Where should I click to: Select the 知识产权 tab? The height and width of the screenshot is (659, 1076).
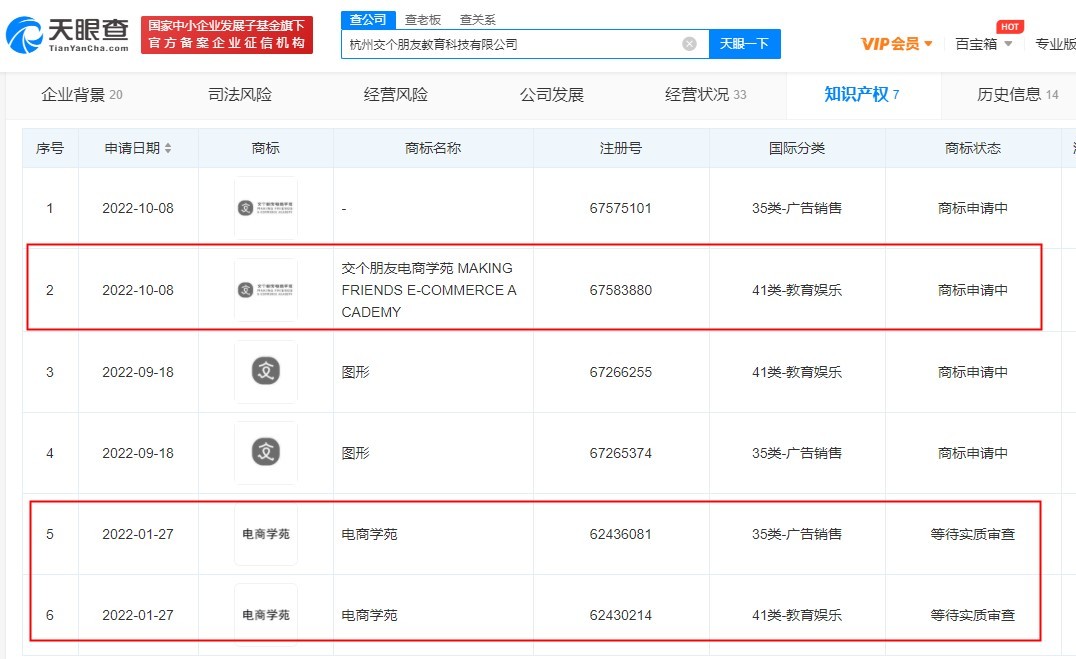862,95
